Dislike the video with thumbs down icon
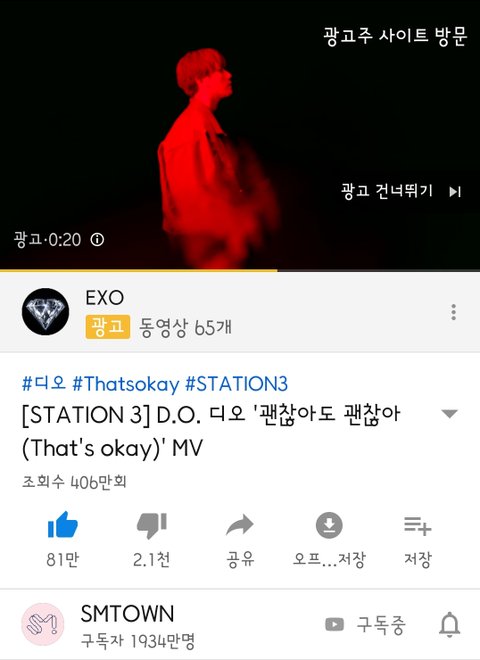Image resolution: width=480 pixels, height=660 pixels. 152,525
